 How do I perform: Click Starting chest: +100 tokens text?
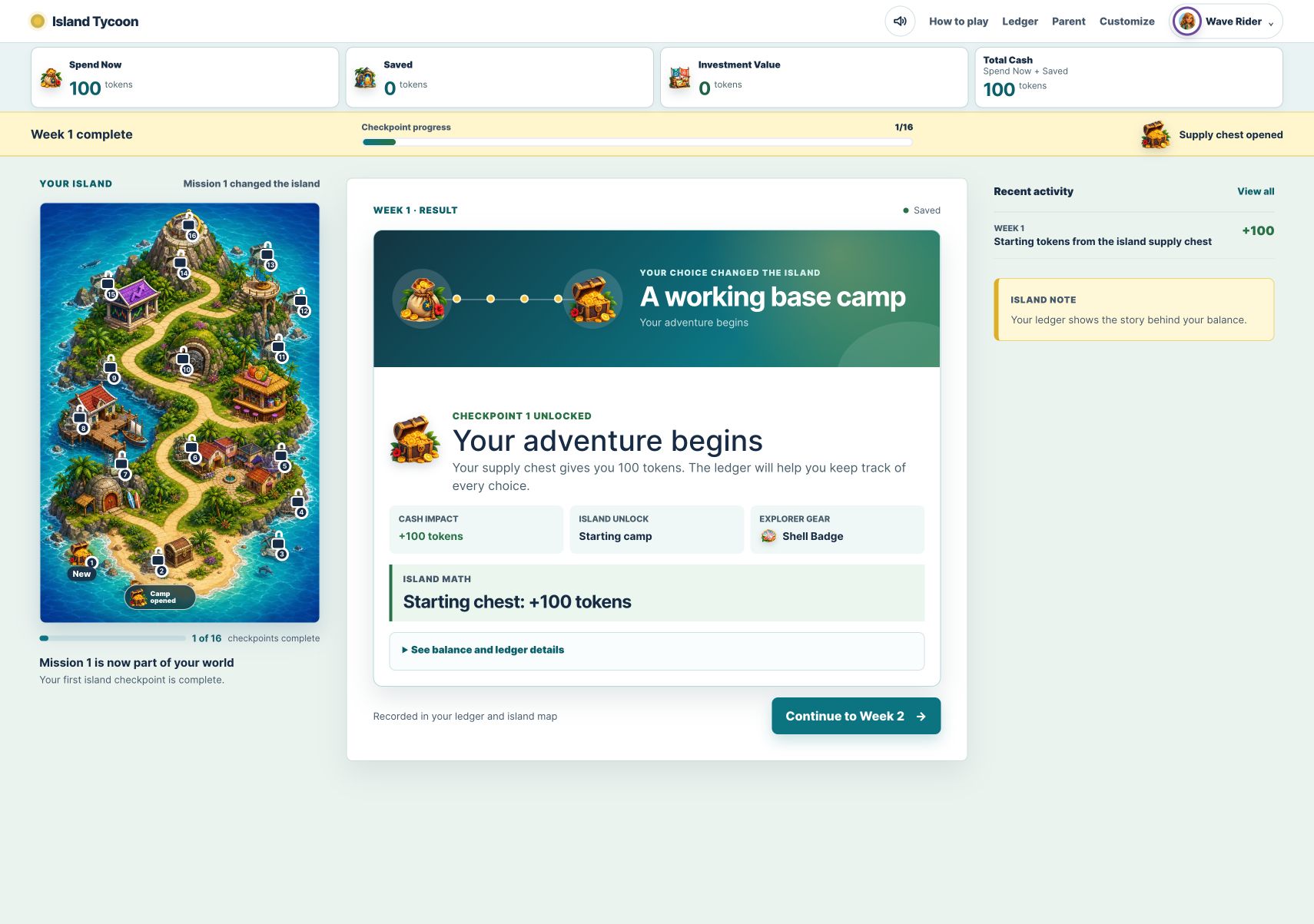click(x=517, y=602)
